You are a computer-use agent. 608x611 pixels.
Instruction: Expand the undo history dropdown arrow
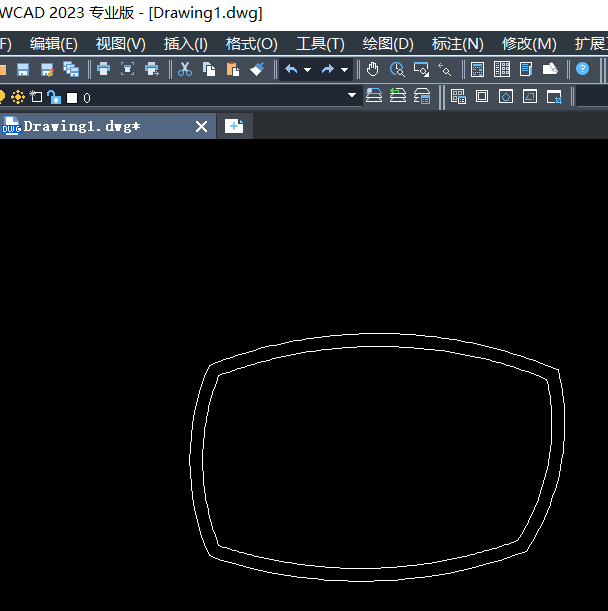[x=308, y=70]
